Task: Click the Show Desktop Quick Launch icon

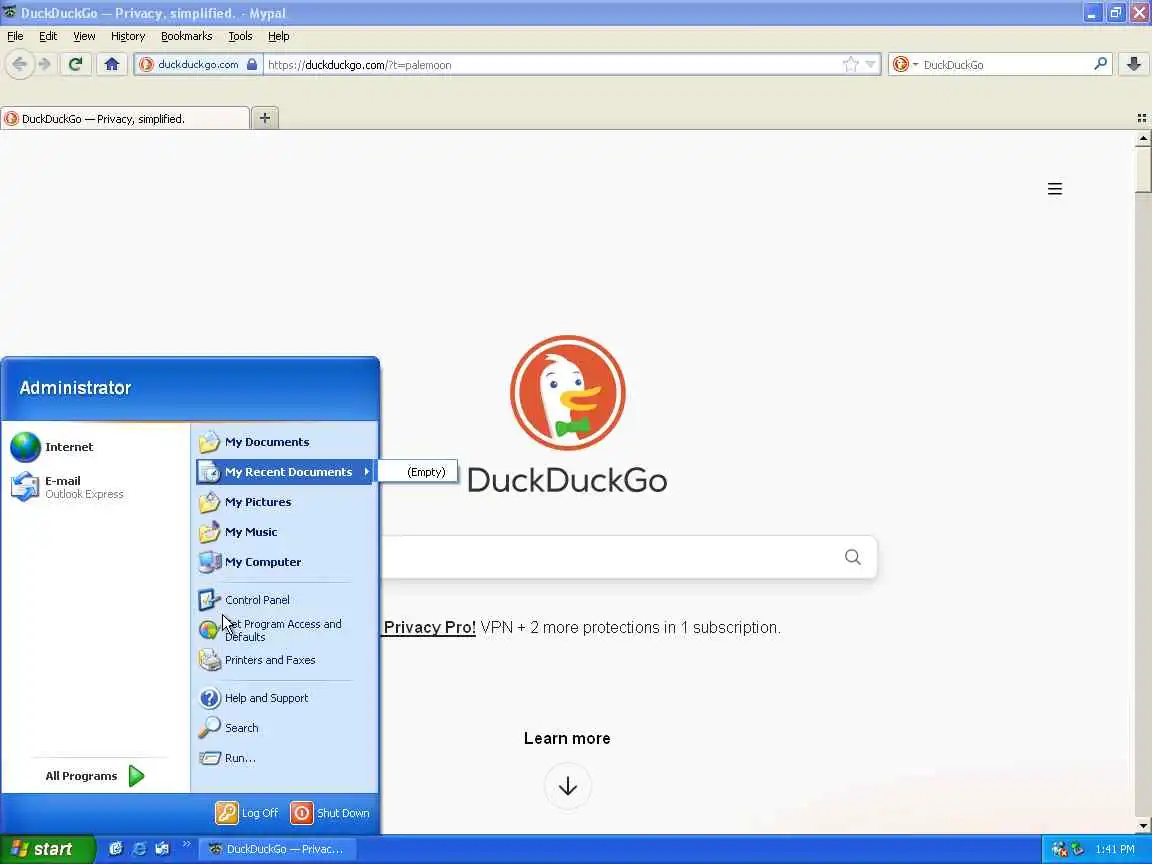Action: [x=115, y=849]
